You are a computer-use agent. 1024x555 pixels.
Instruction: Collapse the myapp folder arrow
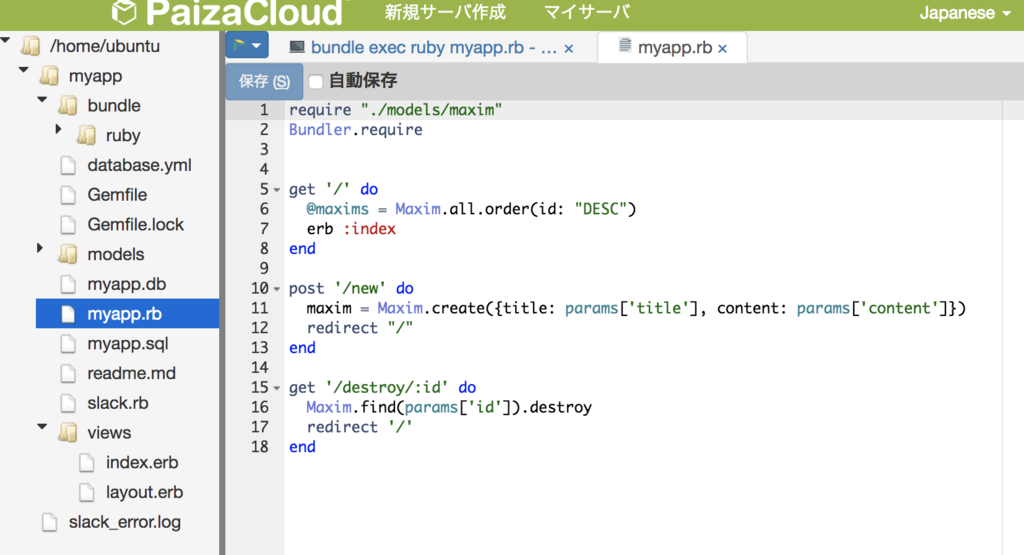[x=24, y=70]
